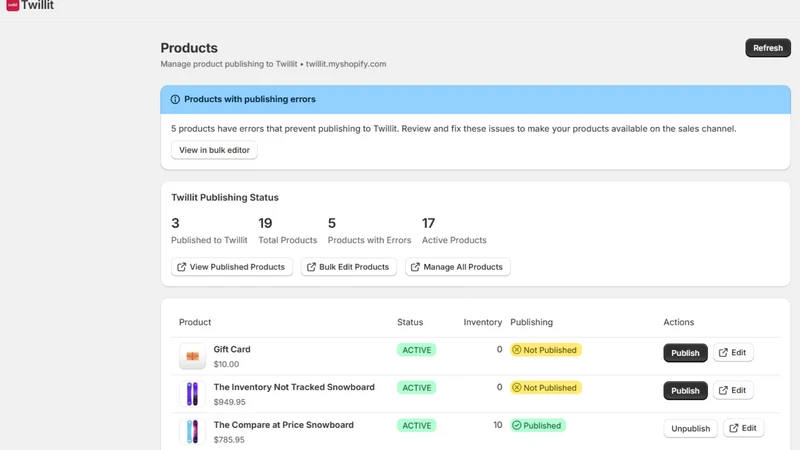Click the twillit.myshopify.com subtitle text
Viewport: 800px width, 450px height.
[346, 64]
